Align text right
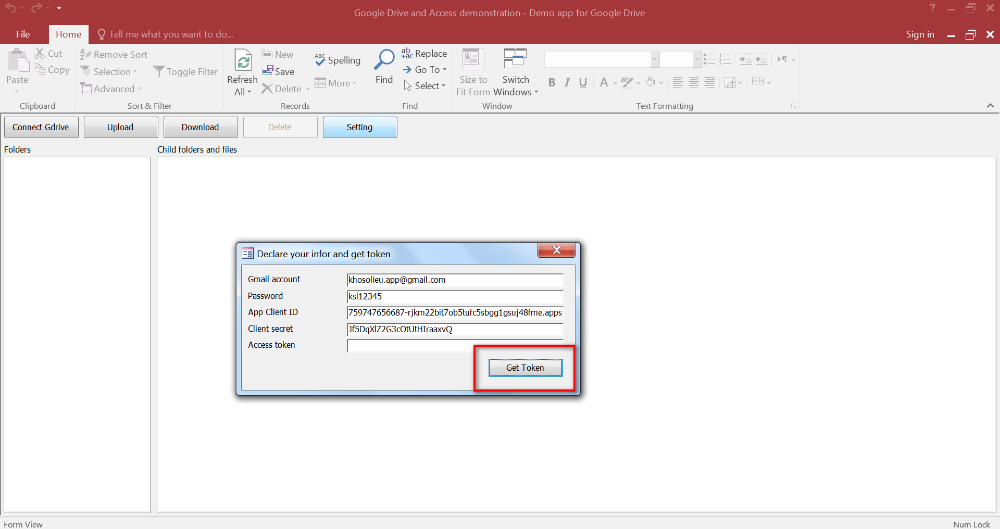This screenshot has width=1000, height=529. point(709,82)
